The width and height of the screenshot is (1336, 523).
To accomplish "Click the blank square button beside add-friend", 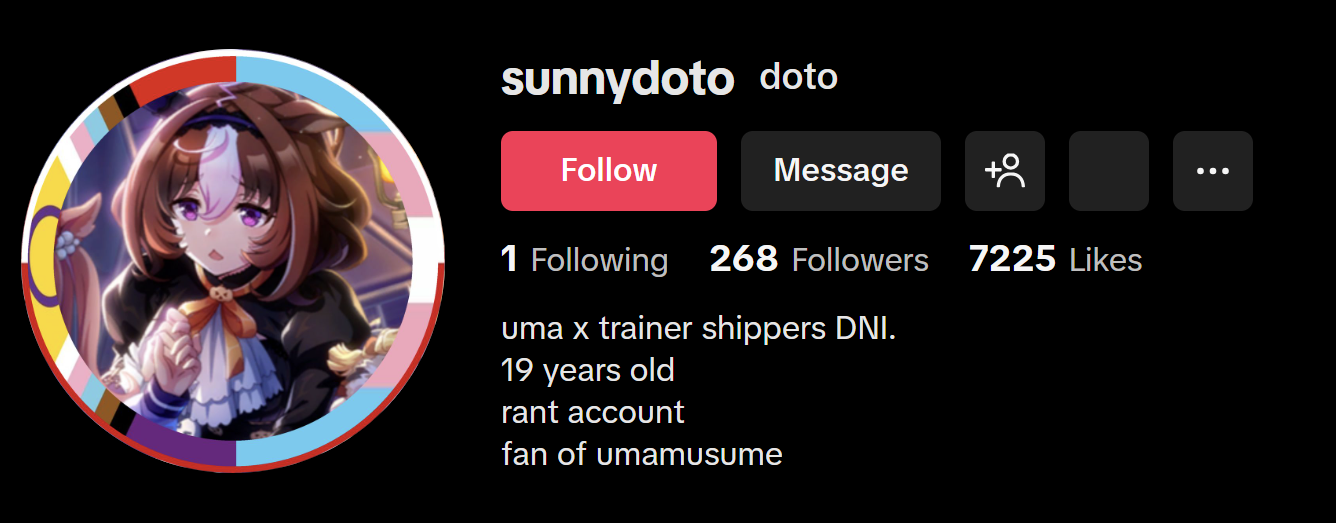I will click(x=1109, y=171).
